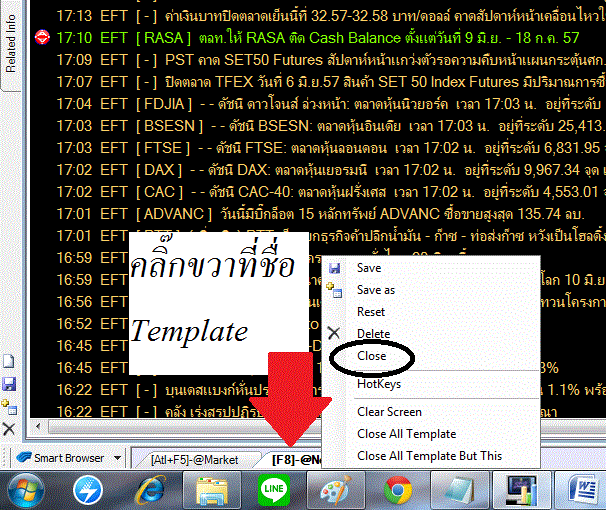
Task: Open Microsoft Word from taskbar
Action: click(581, 491)
